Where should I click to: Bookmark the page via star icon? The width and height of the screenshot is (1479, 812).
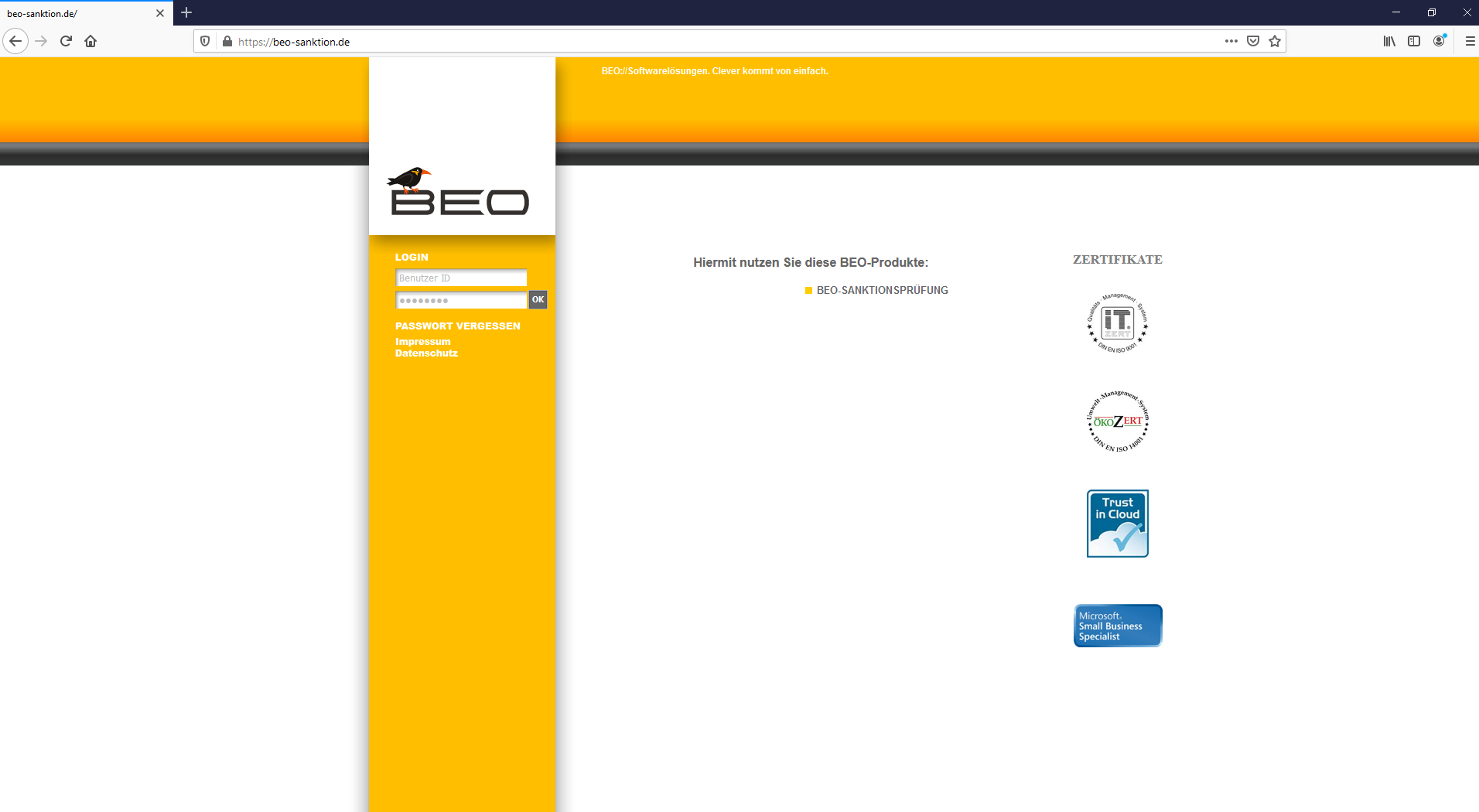[x=1274, y=41]
